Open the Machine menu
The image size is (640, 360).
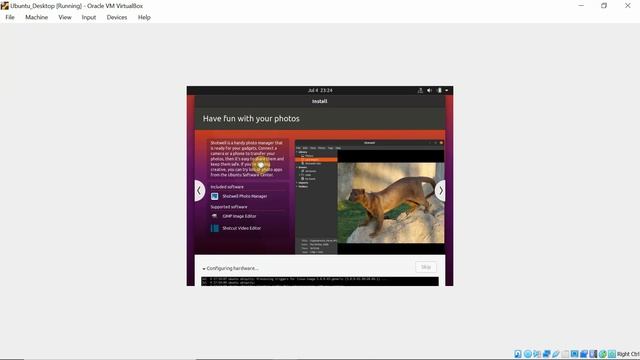[x=36, y=17]
